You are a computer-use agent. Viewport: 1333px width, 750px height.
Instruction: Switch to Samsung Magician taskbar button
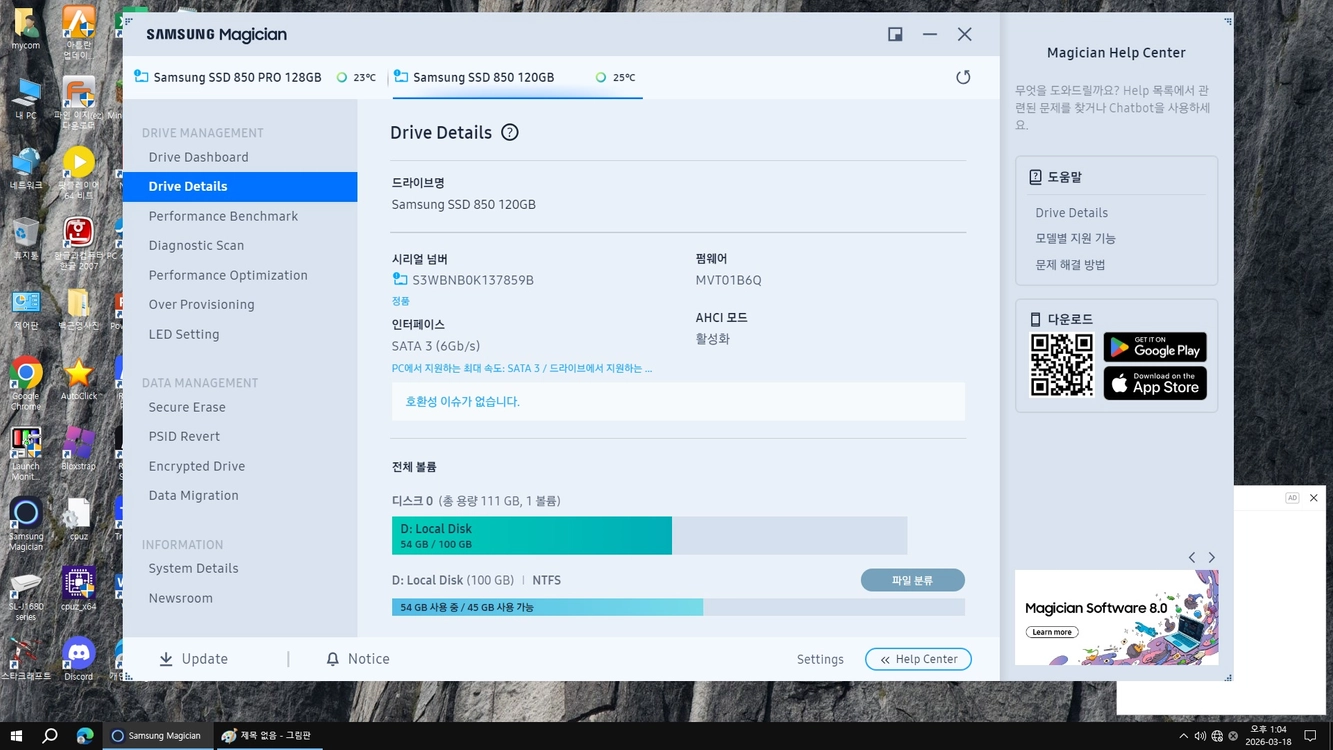click(x=156, y=736)
